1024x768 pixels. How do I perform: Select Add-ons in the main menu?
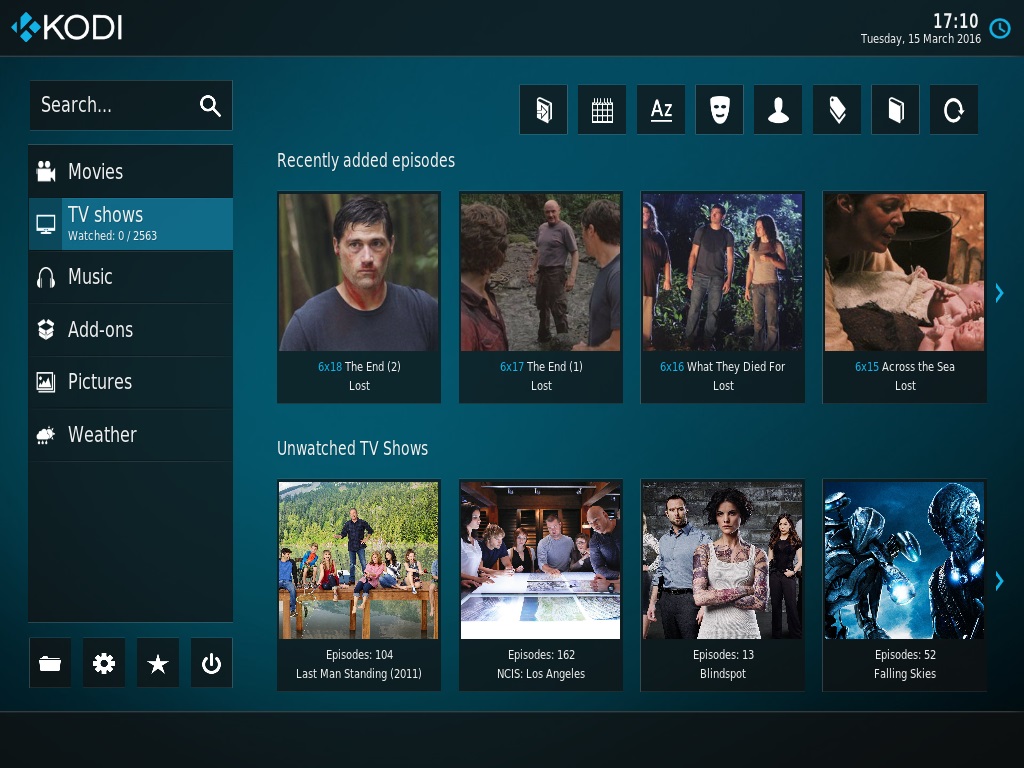131,330
